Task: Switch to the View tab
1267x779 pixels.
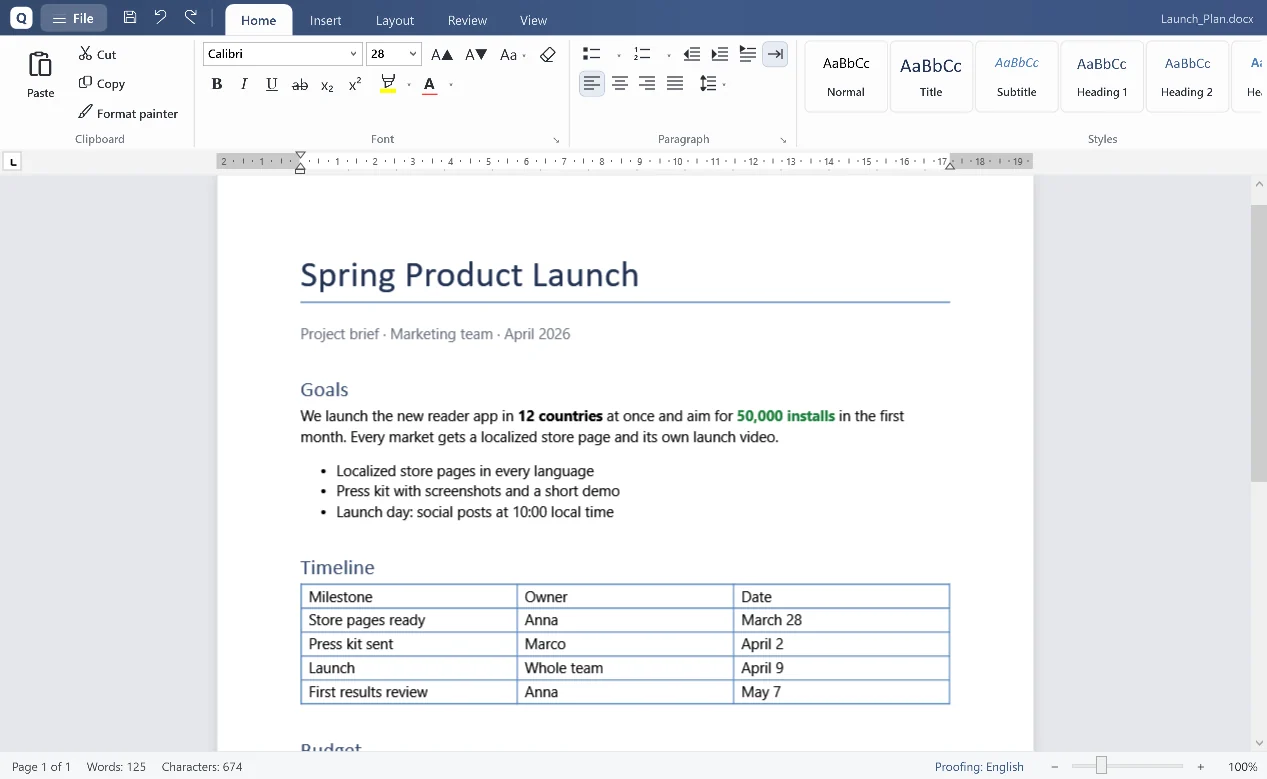Action: tap(534, 20)
